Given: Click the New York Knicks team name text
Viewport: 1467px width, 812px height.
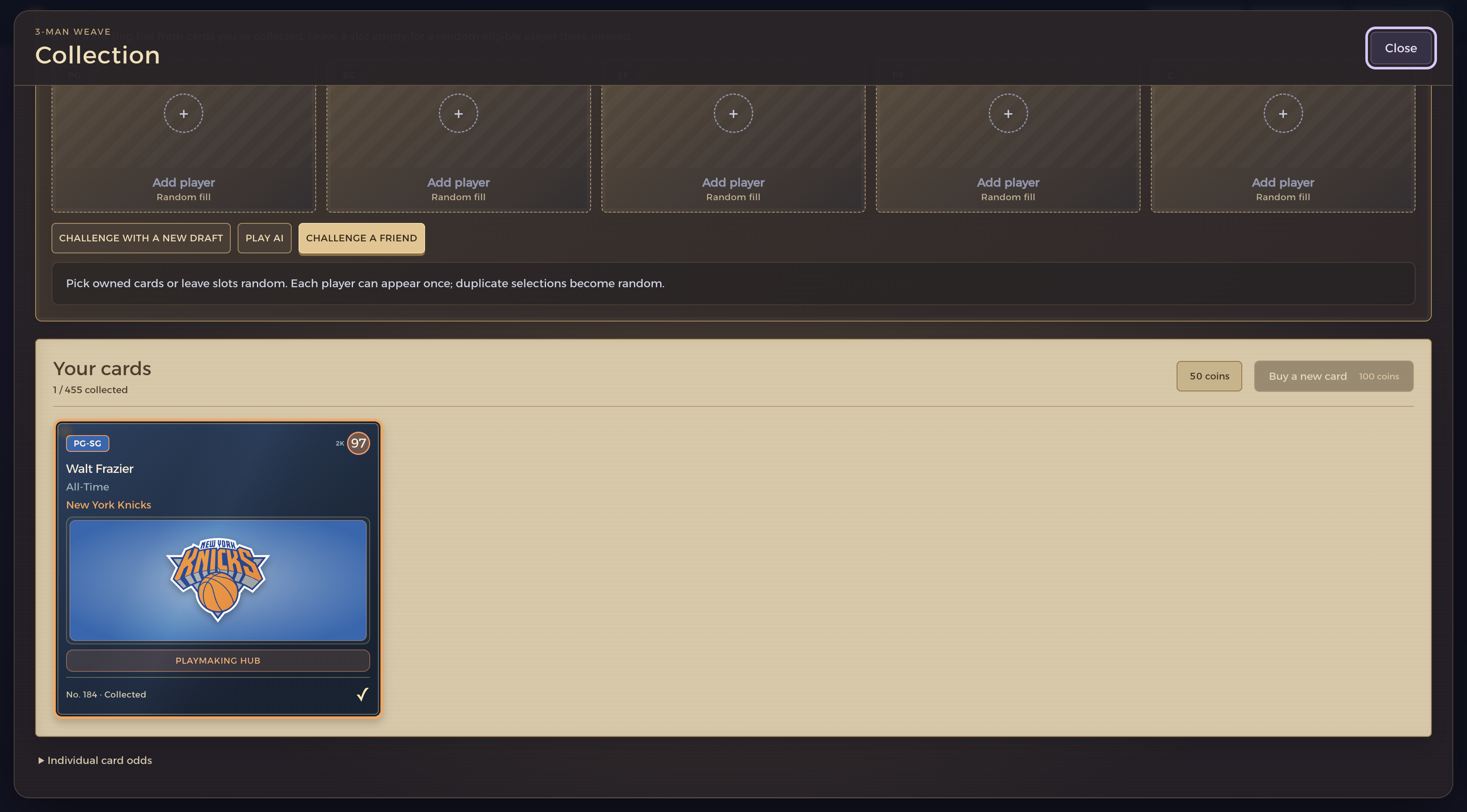Looking at the screenshot, I should coord(109,505).
